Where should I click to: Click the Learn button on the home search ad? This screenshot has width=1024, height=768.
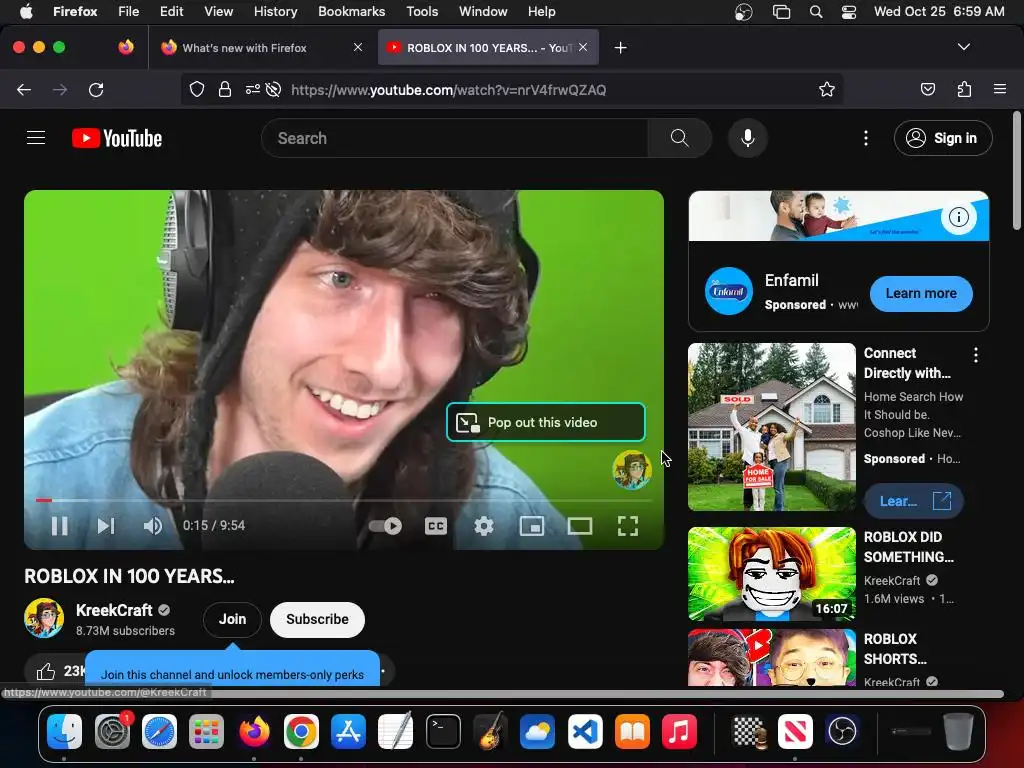tap(914, 501)
